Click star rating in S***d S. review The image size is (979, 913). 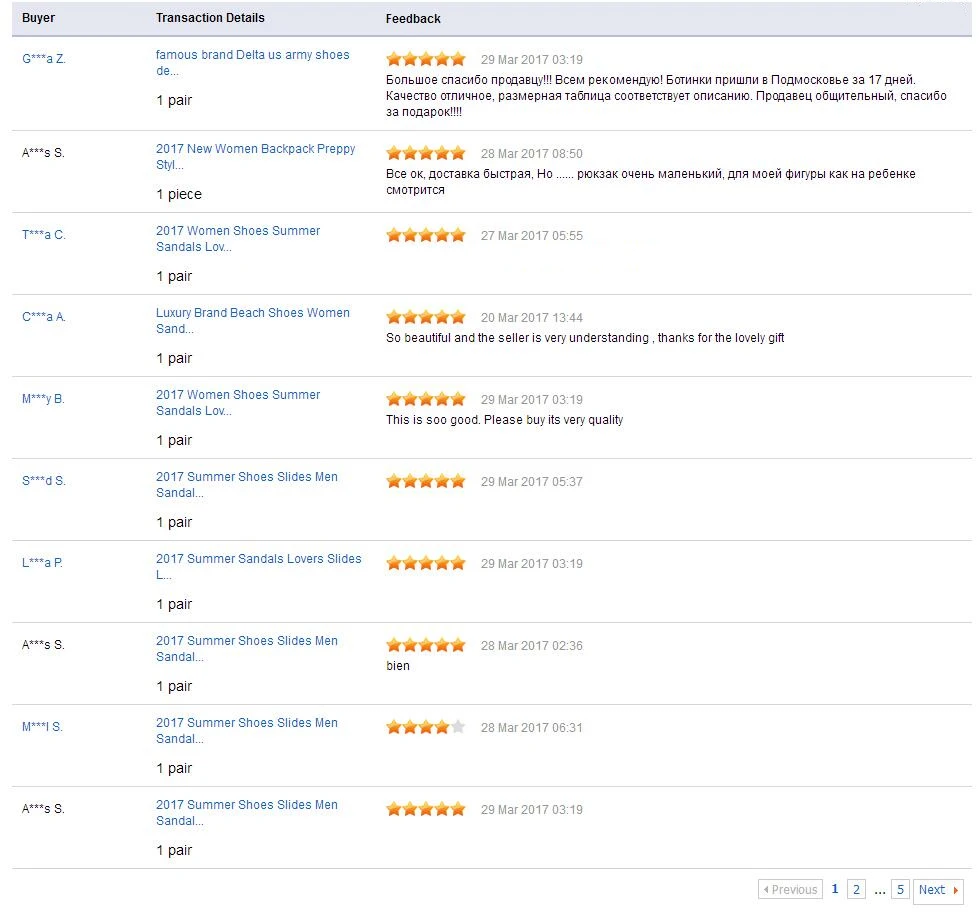click(426, 481)
